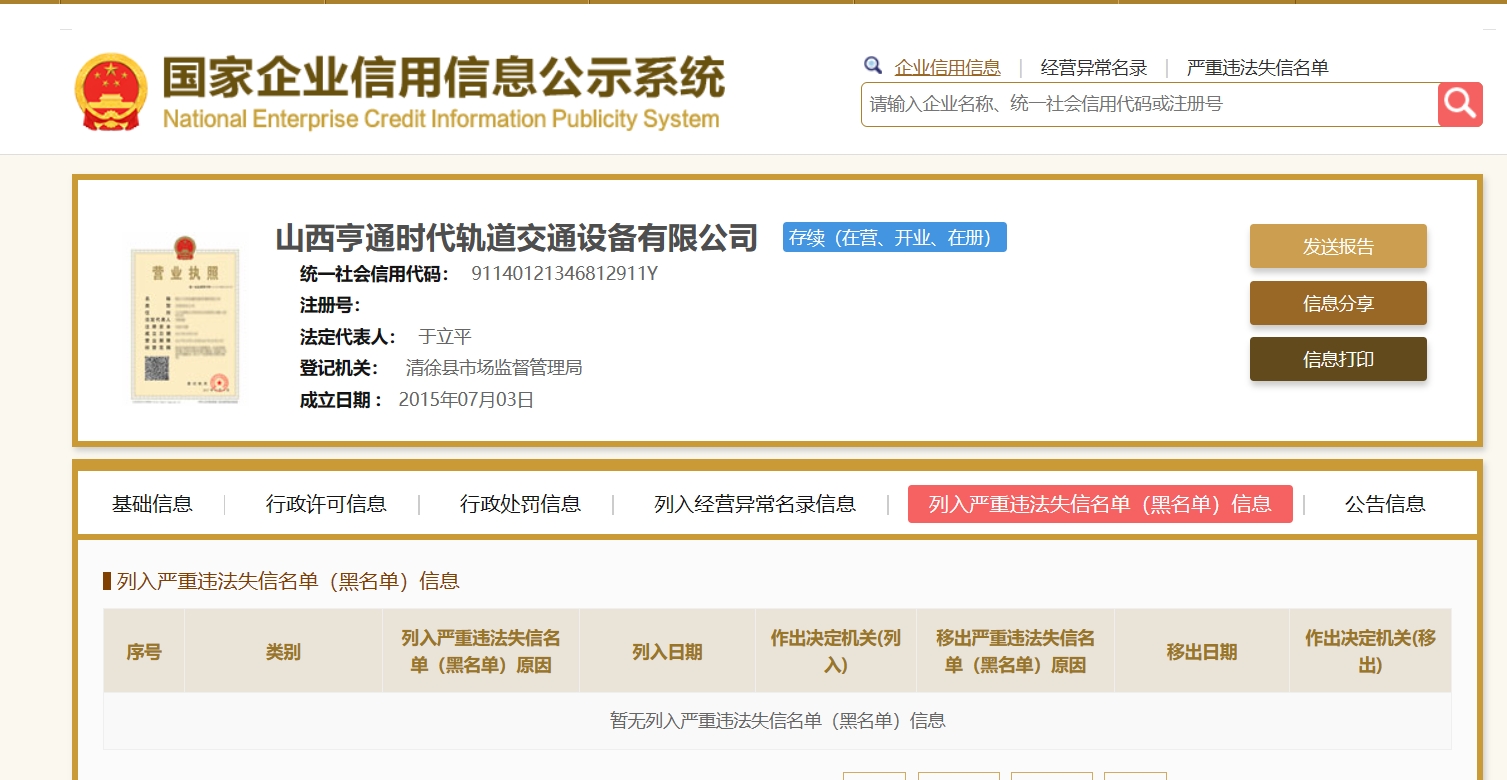Viewport: 1507px width, 780px height.
Task: Select the 严重违法失信名单 search category
Action: (x=1257, y=68)
